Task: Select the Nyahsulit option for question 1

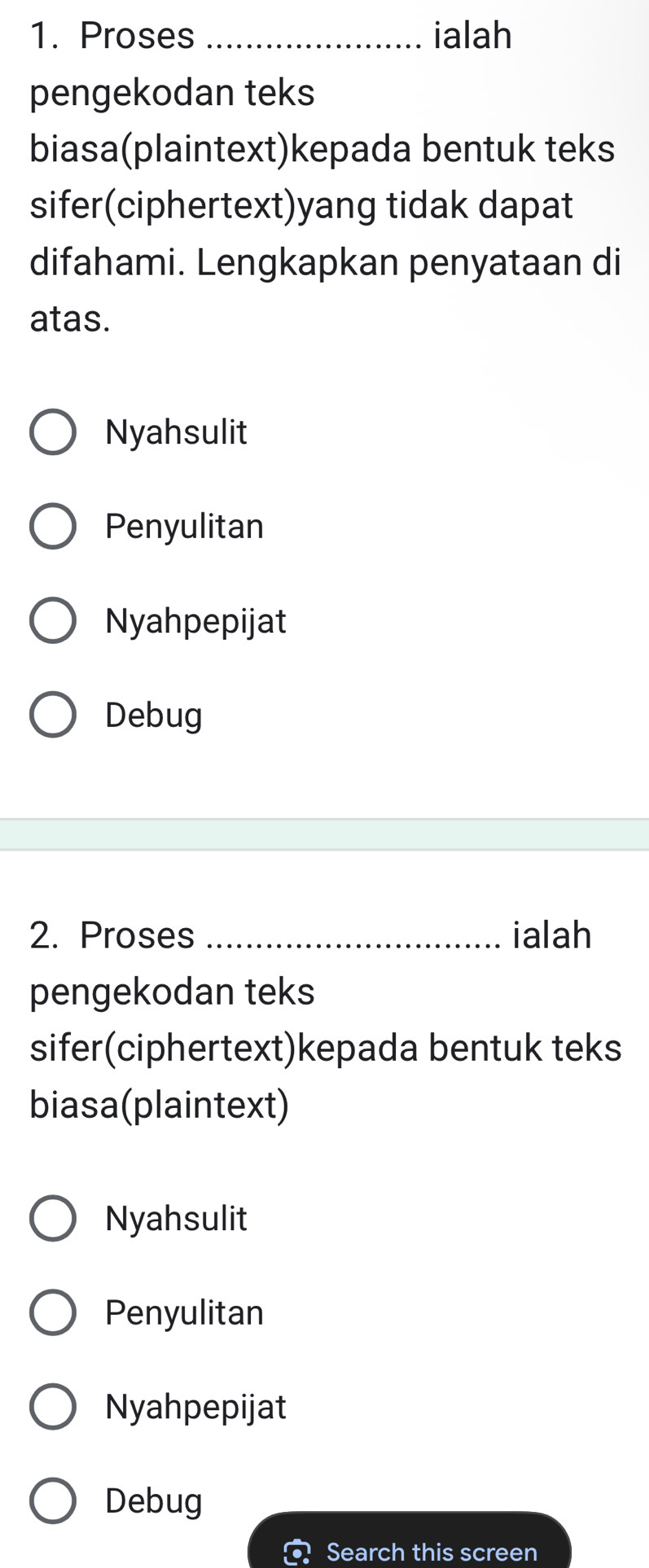Action: coord(53,432)
